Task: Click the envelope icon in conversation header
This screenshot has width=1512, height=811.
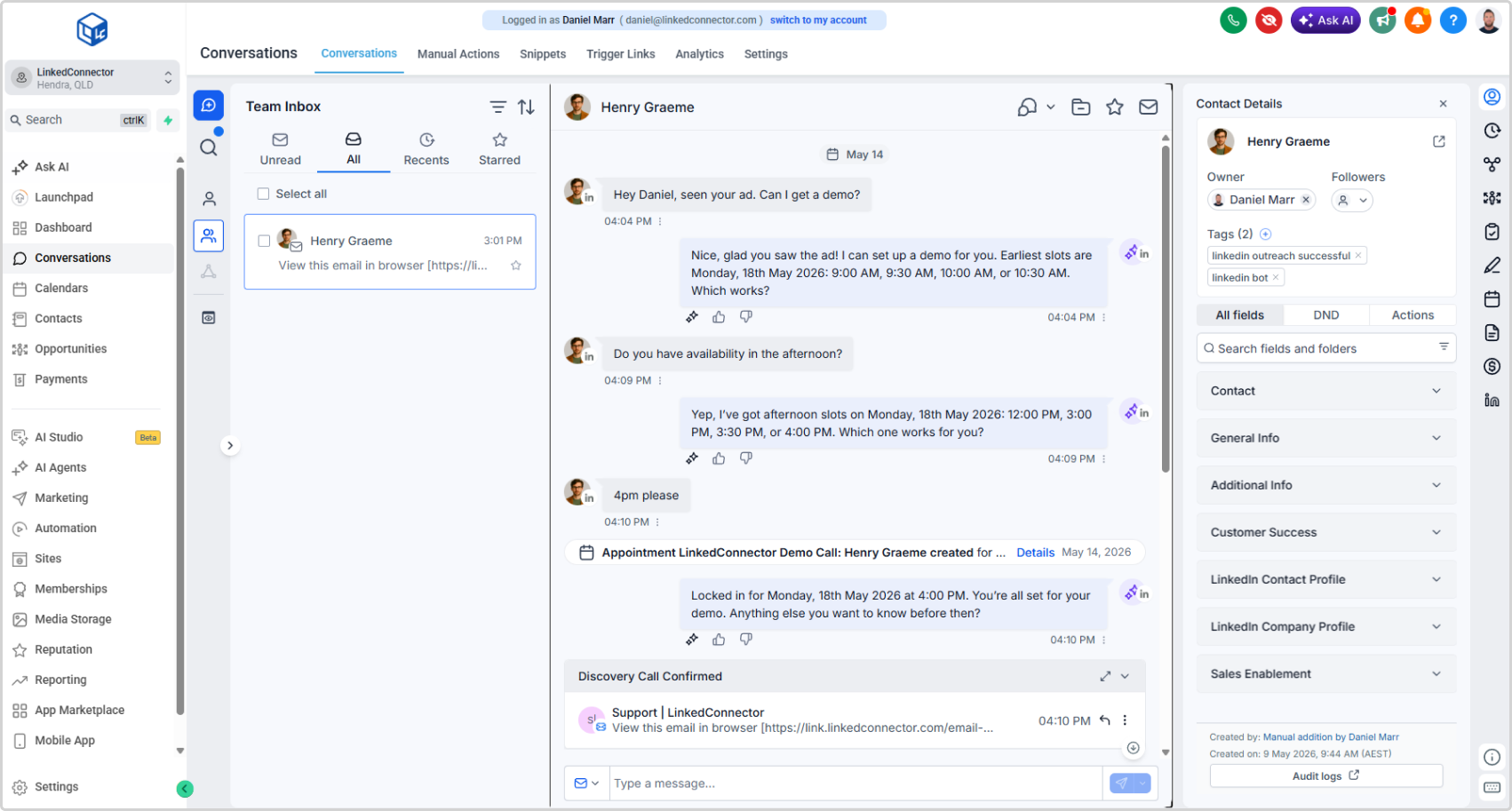Action: coord(1149,107)
